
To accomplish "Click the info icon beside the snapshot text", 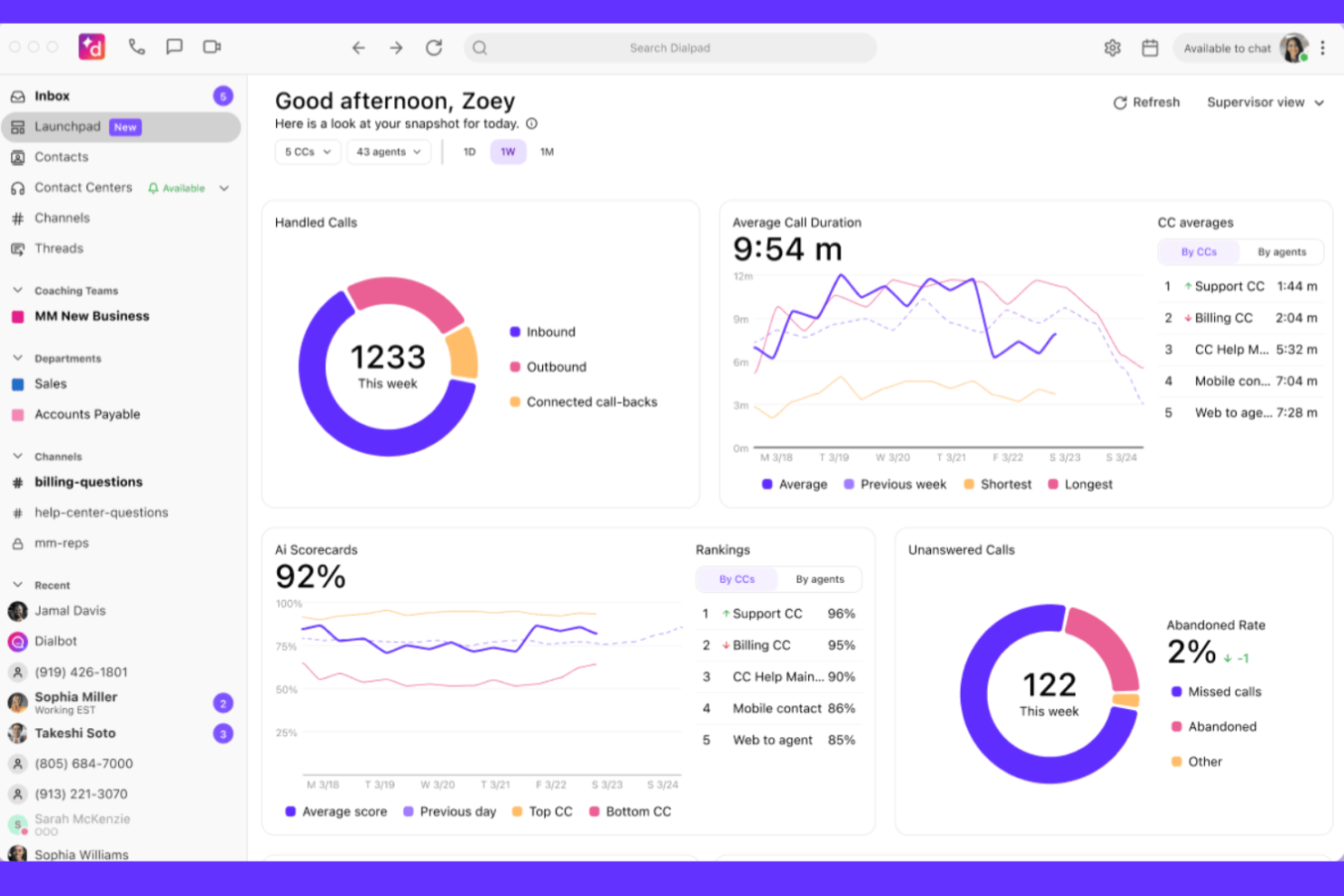I will tap(531, 123).
